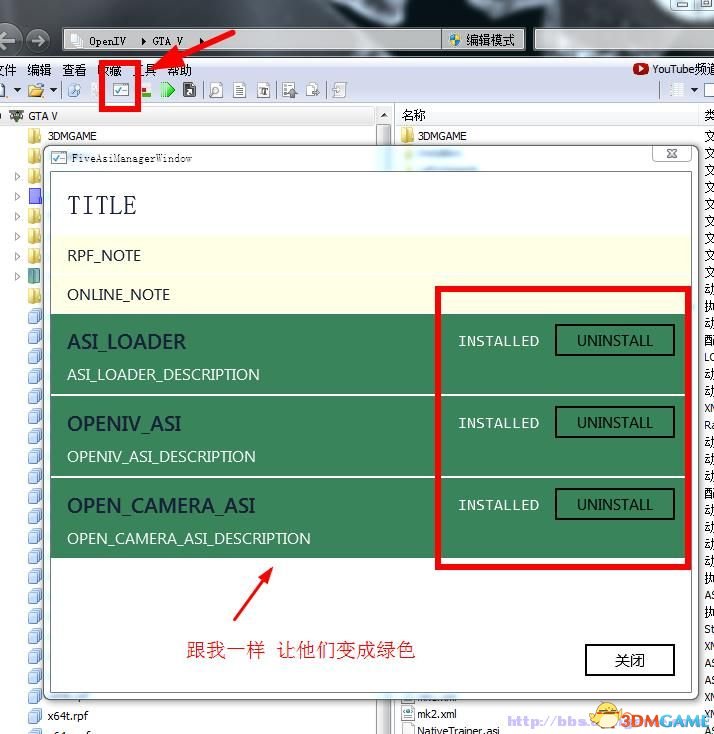The height and width of the screenshot is (734, 714).
Task: Click the text document toolbar icon
Action: click(x=240, y=90)
